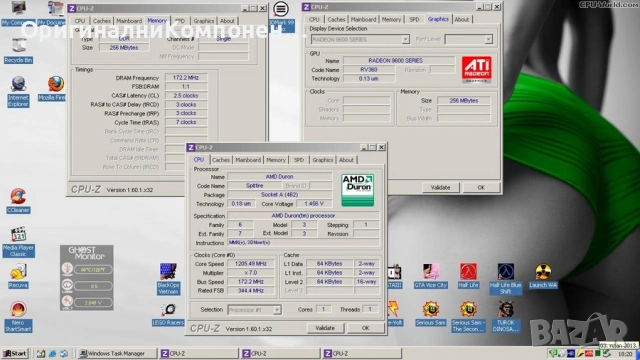The width and height of the screenshot is (640, 360).
Task: Click the Ghost Monitor voltage gauge icon
Action: click(x=67, y=302)
